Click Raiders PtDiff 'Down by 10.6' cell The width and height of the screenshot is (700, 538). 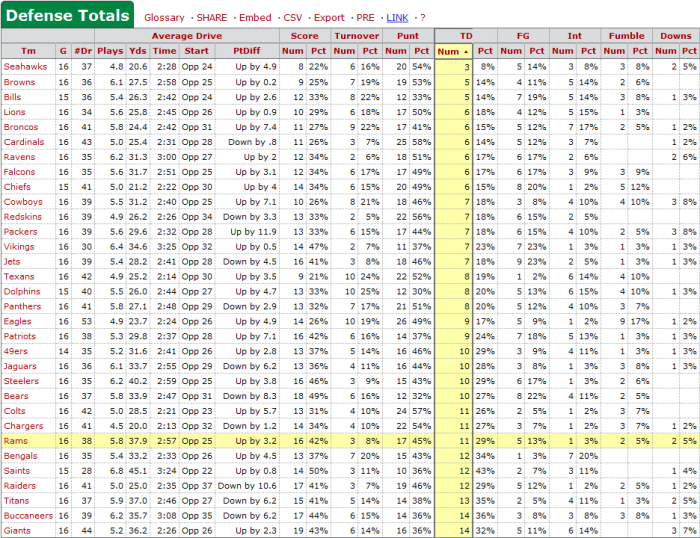(x=247, y=486)
